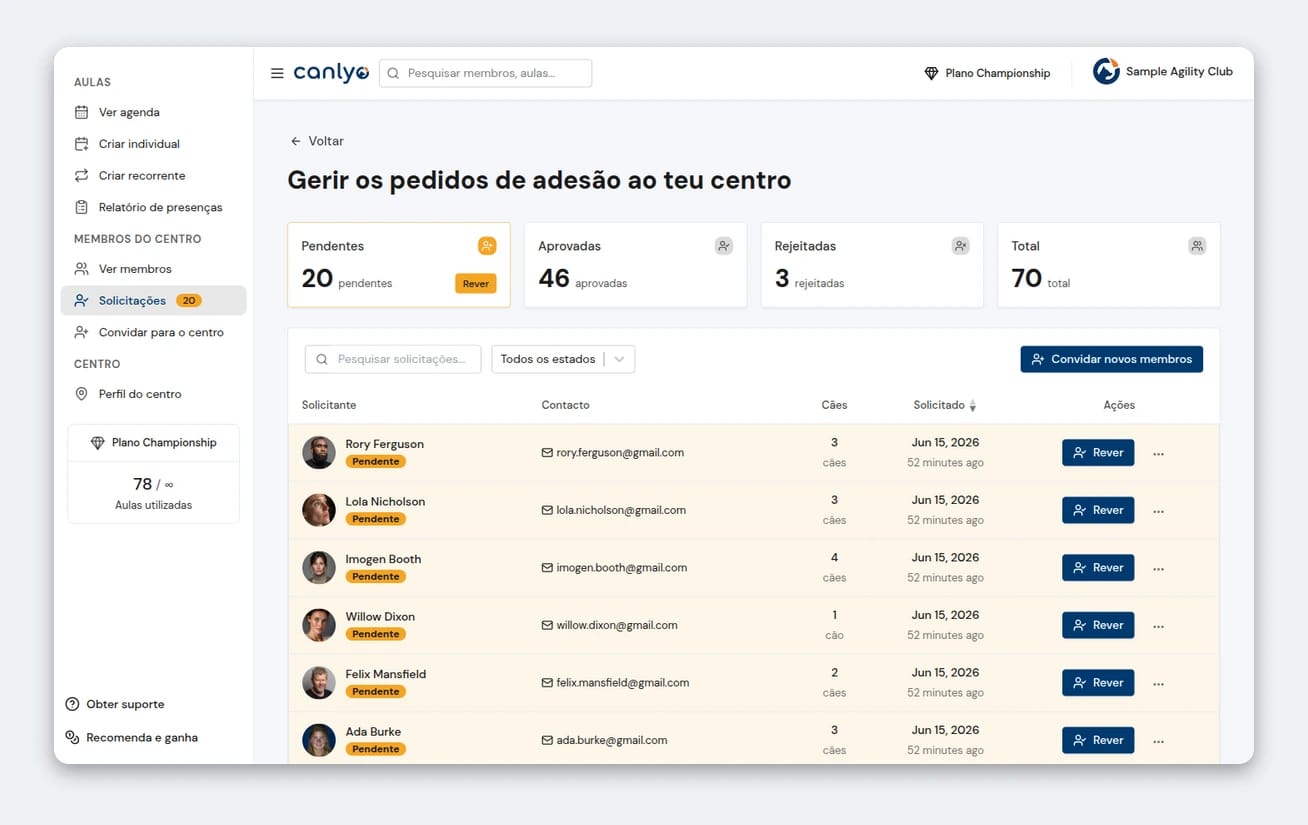Click Rever for Lola Nicholson
Screen dimensions: 1308x825
1098,510
